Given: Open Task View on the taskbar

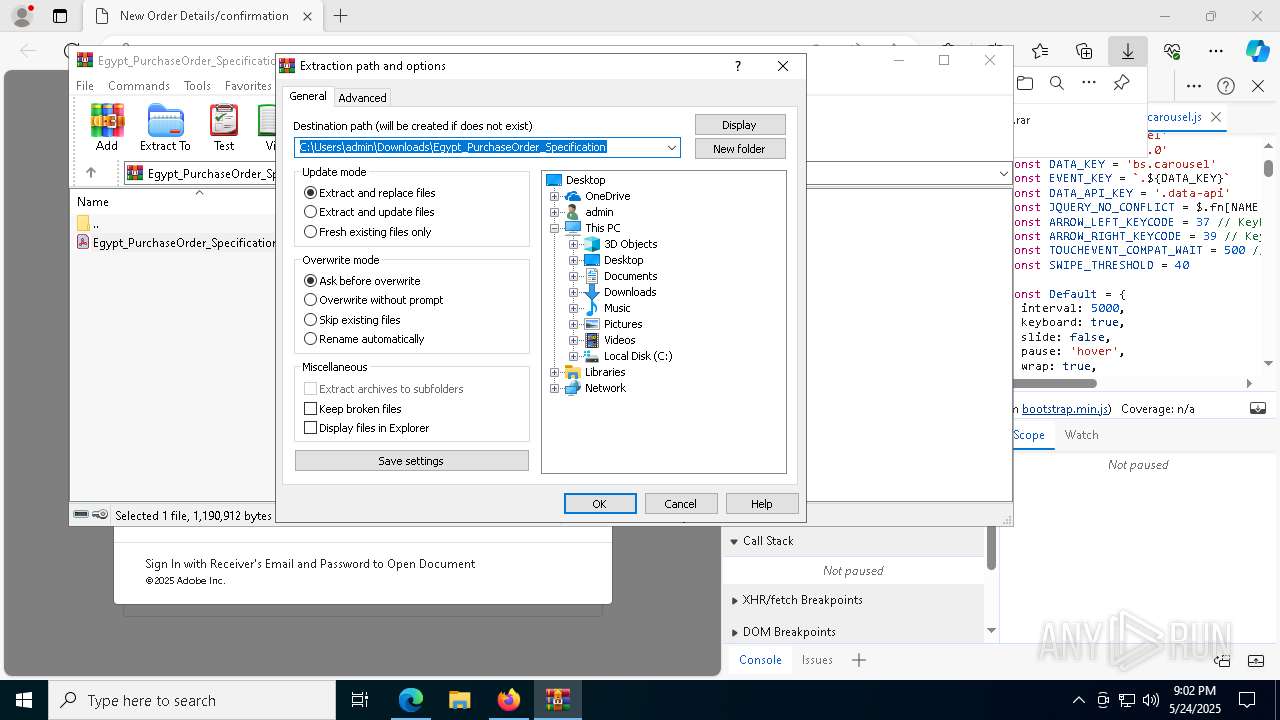Looking at the screenshot, I should coord(360,700).
